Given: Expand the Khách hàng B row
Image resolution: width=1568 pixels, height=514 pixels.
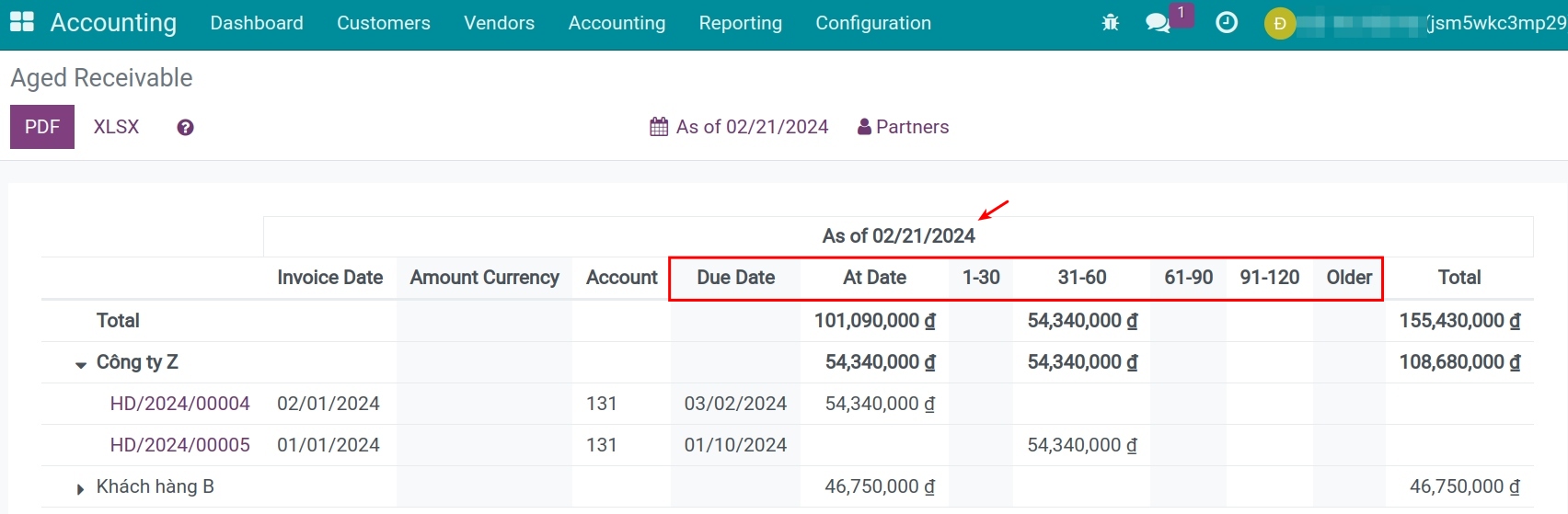Looking at the screenshot, I should [81, 489].
